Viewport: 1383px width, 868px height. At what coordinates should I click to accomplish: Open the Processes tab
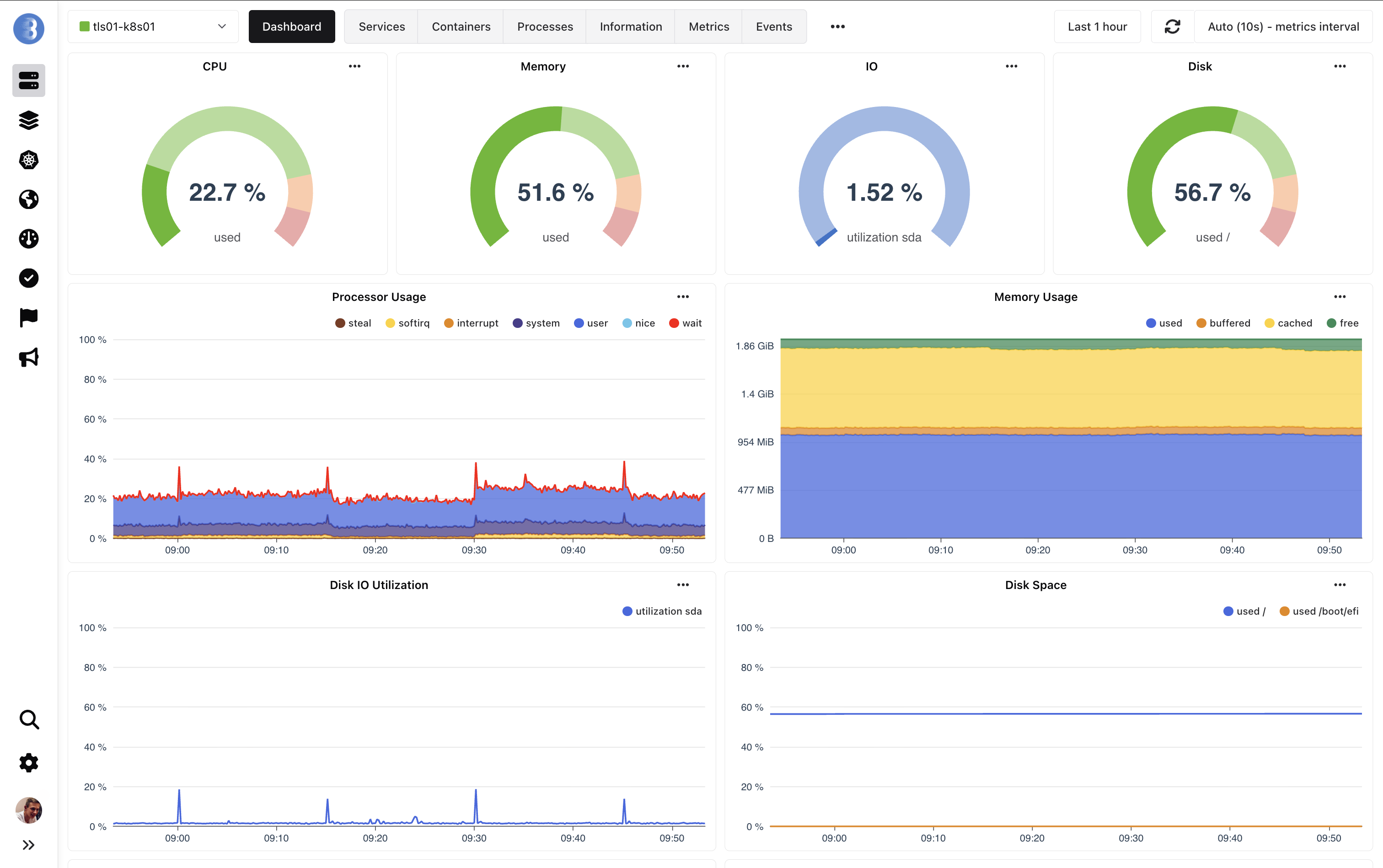coord(544,26)
